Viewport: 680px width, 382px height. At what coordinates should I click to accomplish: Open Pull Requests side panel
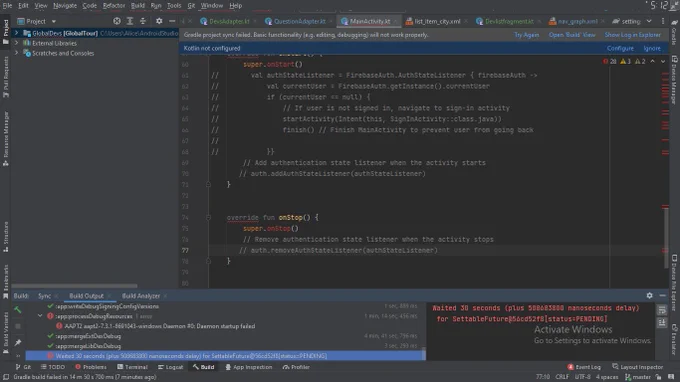tap(6, 77)
